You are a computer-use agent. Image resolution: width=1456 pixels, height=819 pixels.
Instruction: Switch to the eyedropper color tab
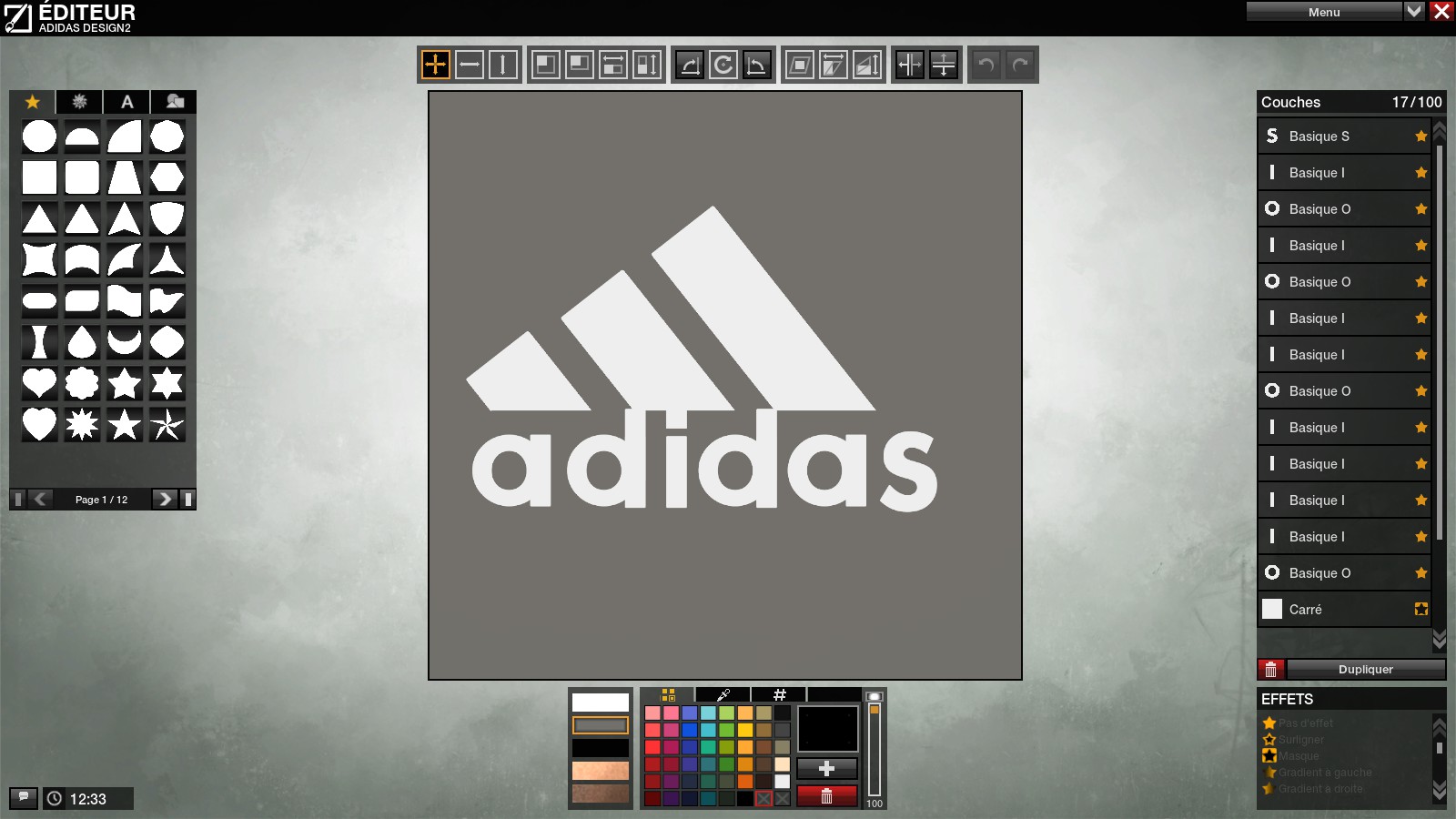tap(723, 695)
